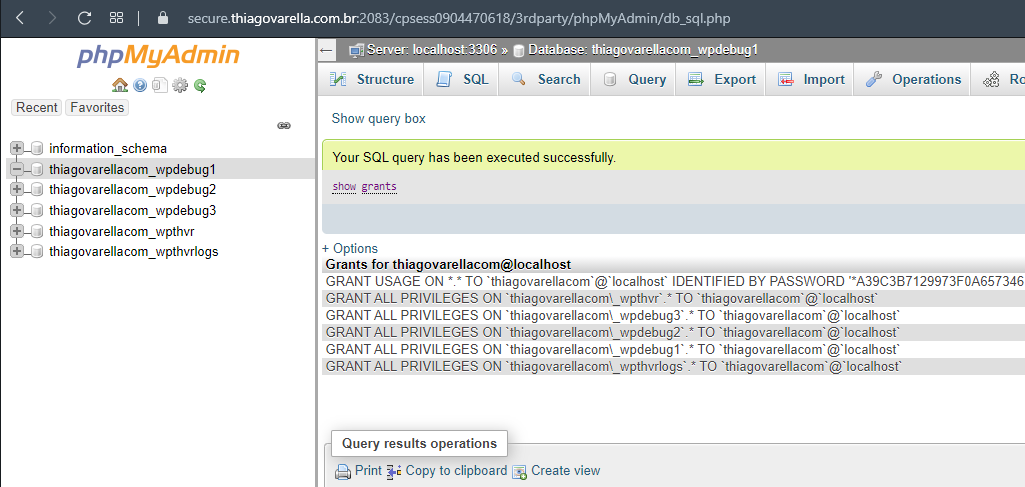Select thiagovarellacom_wpdebug3 database name

coord(132,210)
